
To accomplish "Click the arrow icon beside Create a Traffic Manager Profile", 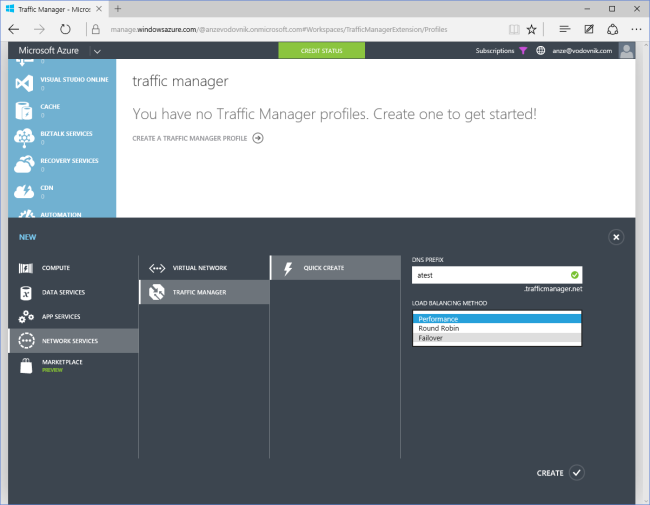I will click(258, 138).
